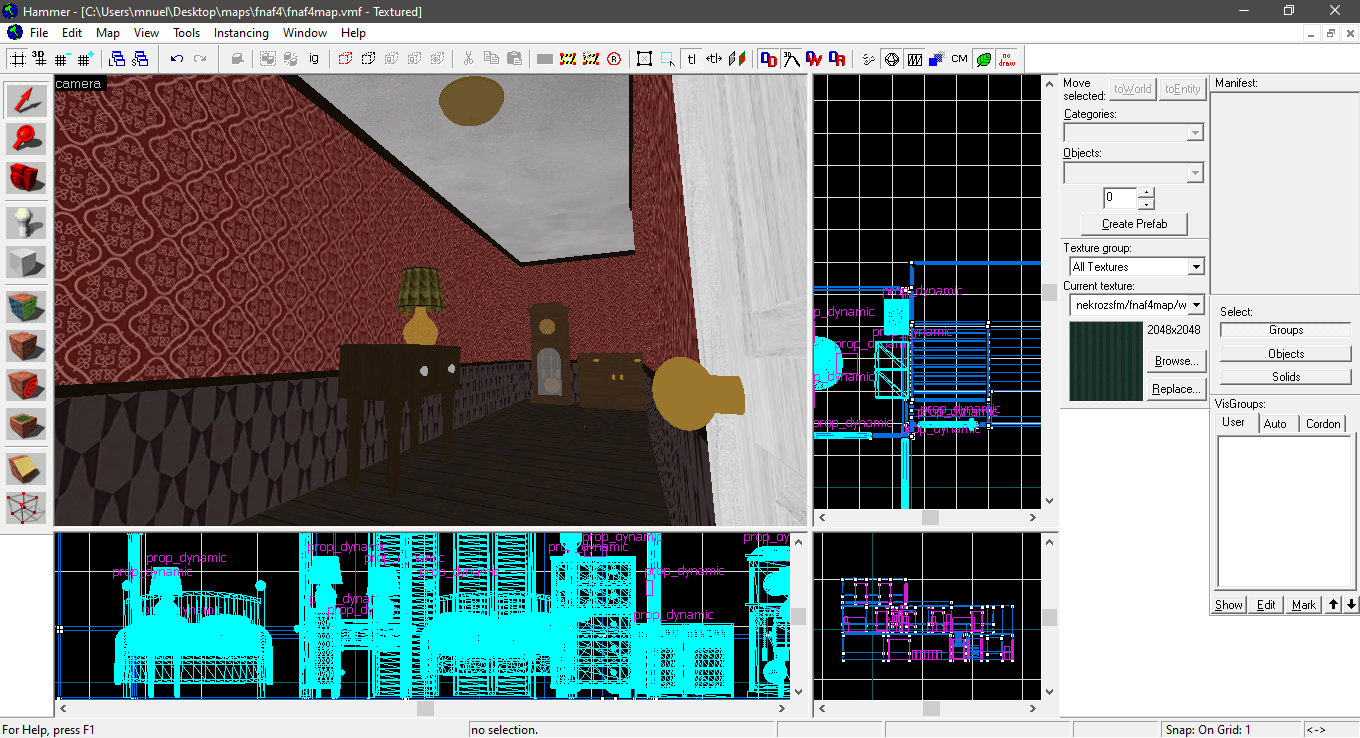Image resolution: width=1360 pixels, height=738 pixels.
Task: Click the displacement mask blue squares icon
Action: (x=937, y=59)
